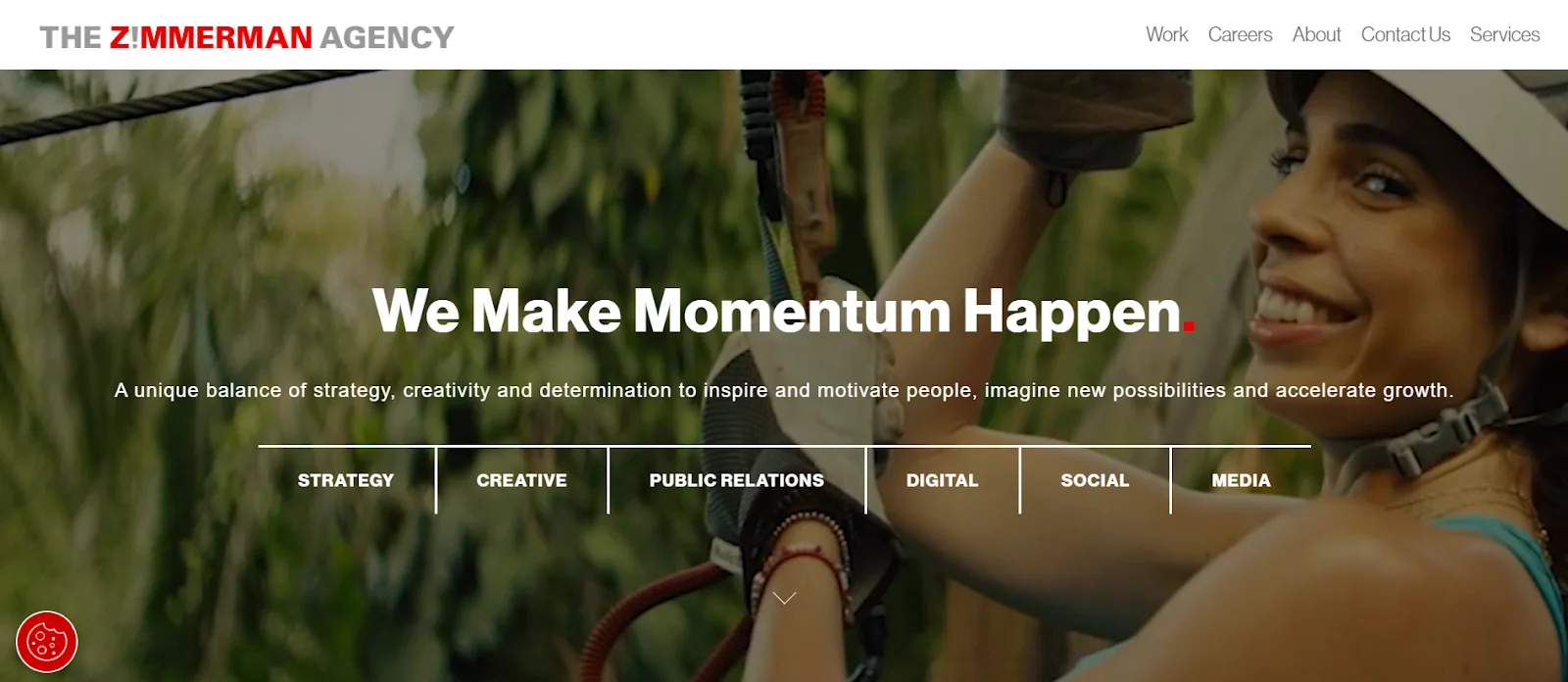Choose the CREATIVE service tab
Viewport: 1568px width, 682px height.
click(521, 480)
